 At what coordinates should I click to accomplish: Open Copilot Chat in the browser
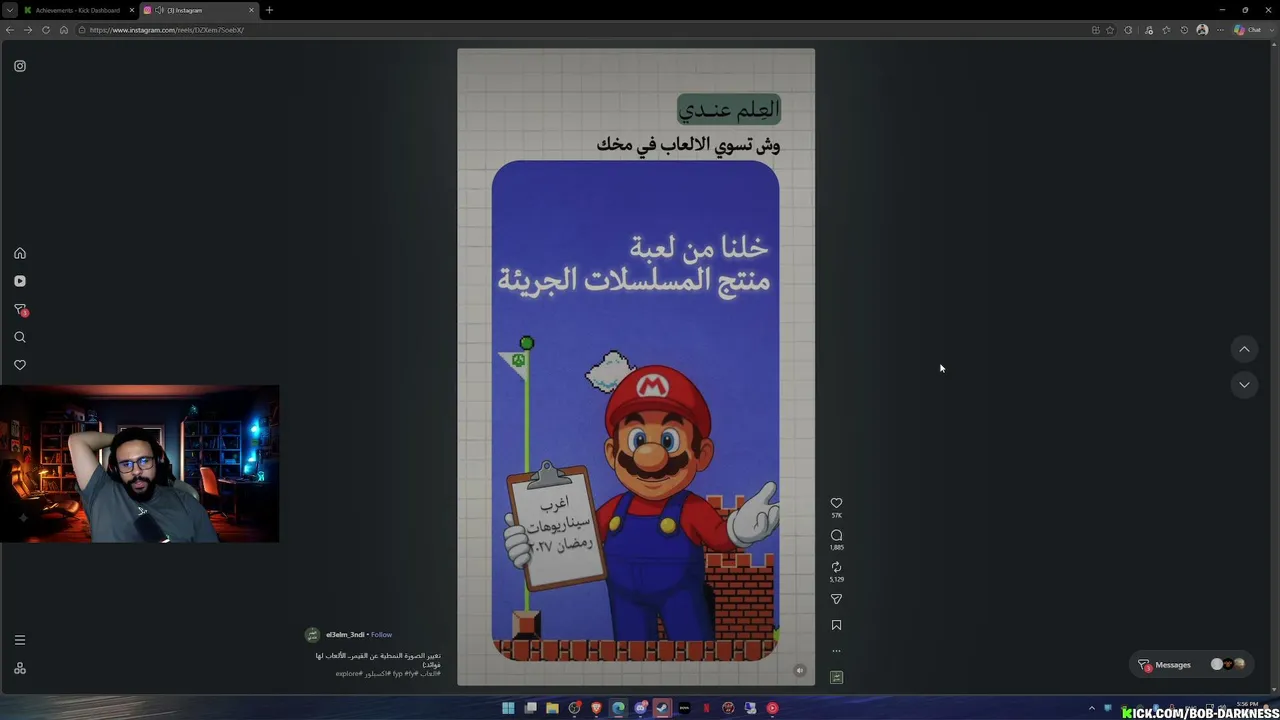pos(1247,30)
